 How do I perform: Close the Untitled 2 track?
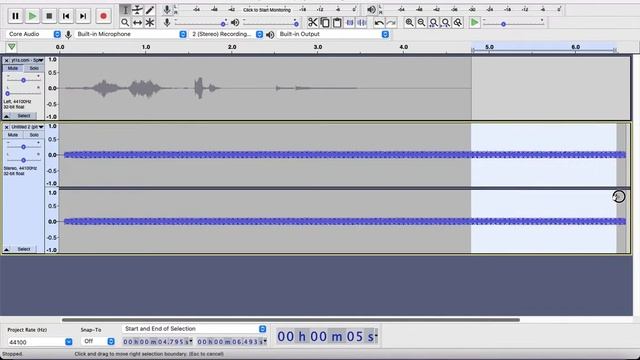click(6, 127)
